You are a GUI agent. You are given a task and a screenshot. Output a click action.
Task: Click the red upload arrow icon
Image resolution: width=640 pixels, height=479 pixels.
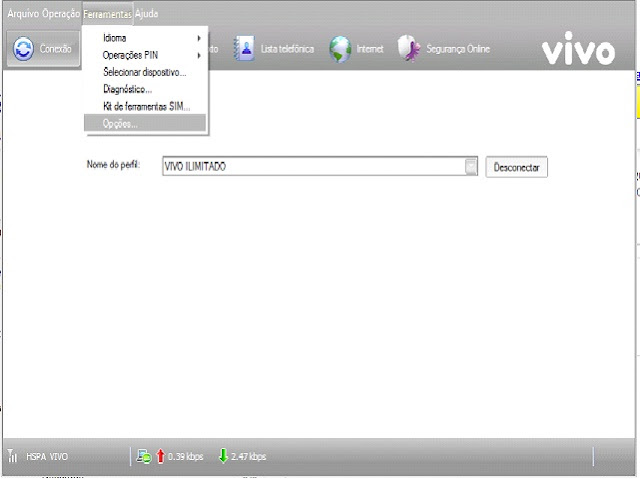[x=160, y=456]
